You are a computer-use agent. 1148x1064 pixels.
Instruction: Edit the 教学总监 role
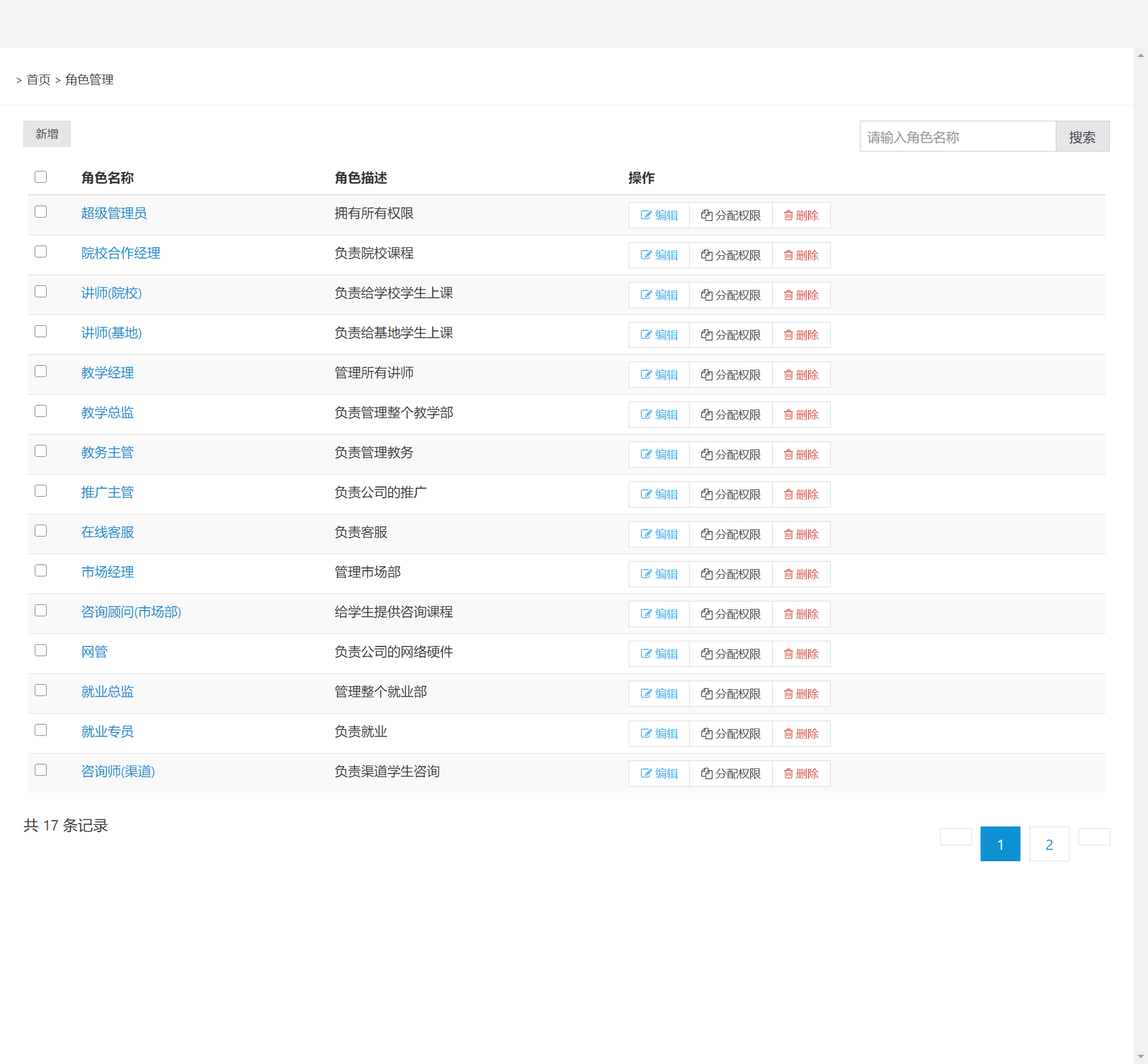(659, 415)
